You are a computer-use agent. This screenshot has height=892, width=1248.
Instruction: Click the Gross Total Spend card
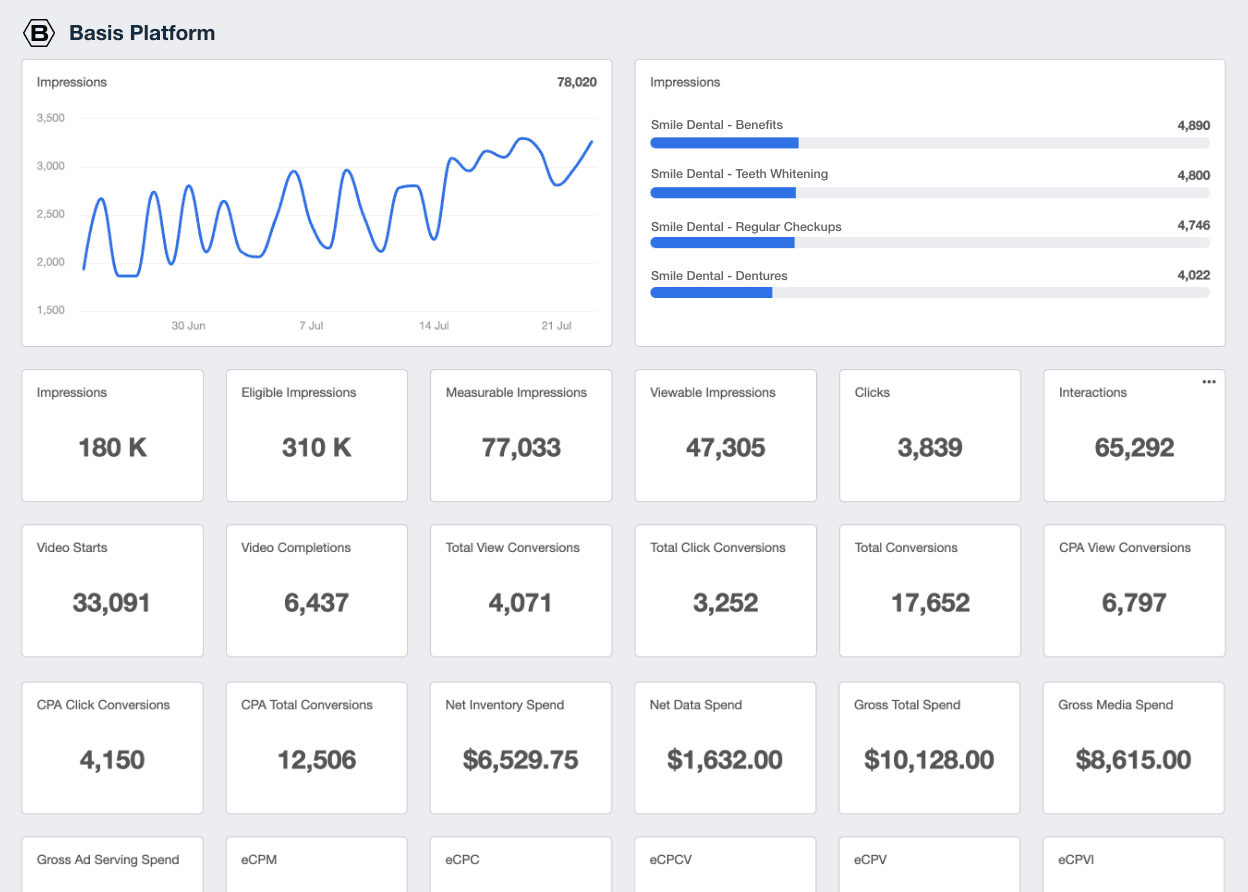pyautogui.click(x=930, y=747)
